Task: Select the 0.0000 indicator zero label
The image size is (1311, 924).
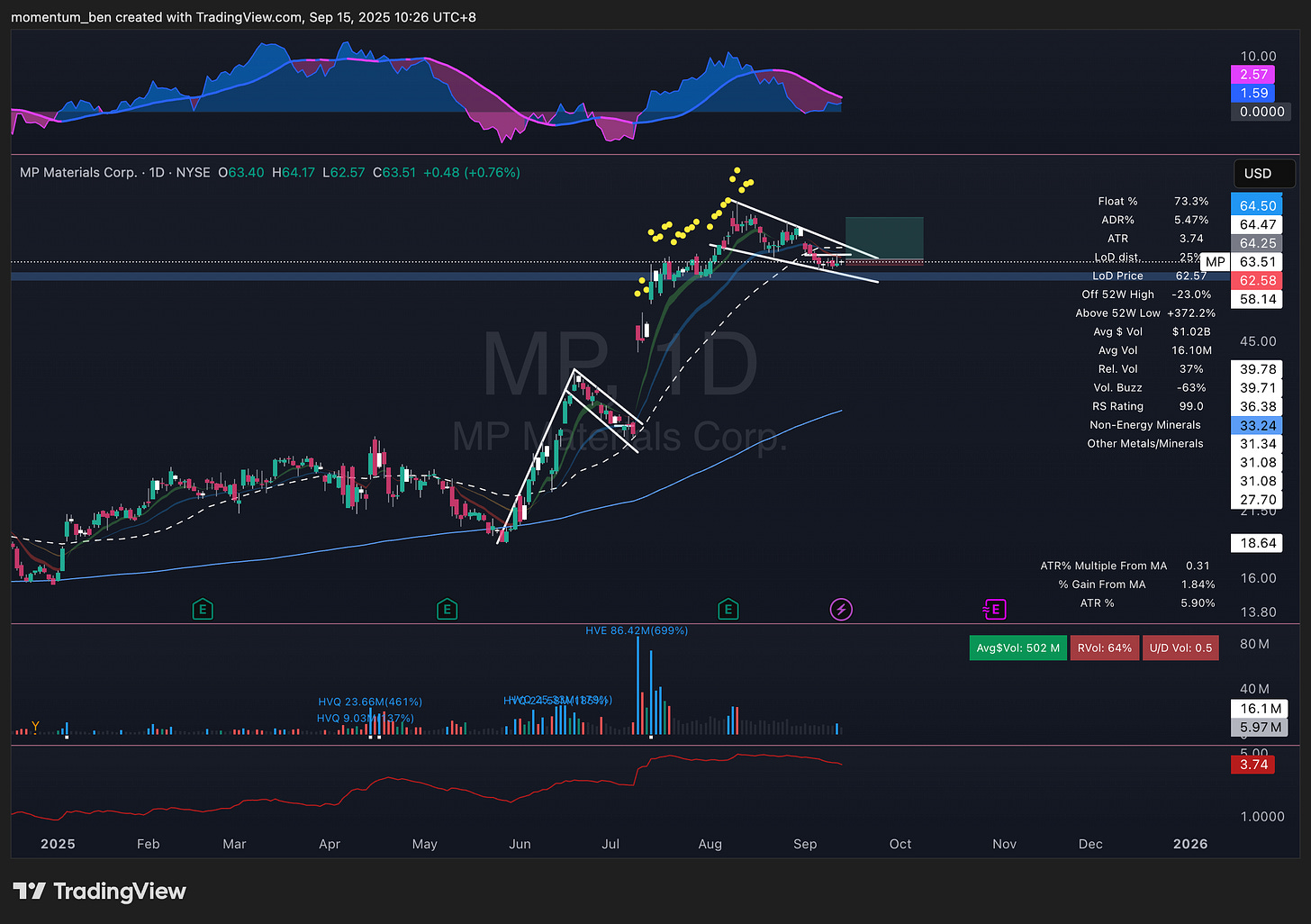Action: [x=1261, y=112]
